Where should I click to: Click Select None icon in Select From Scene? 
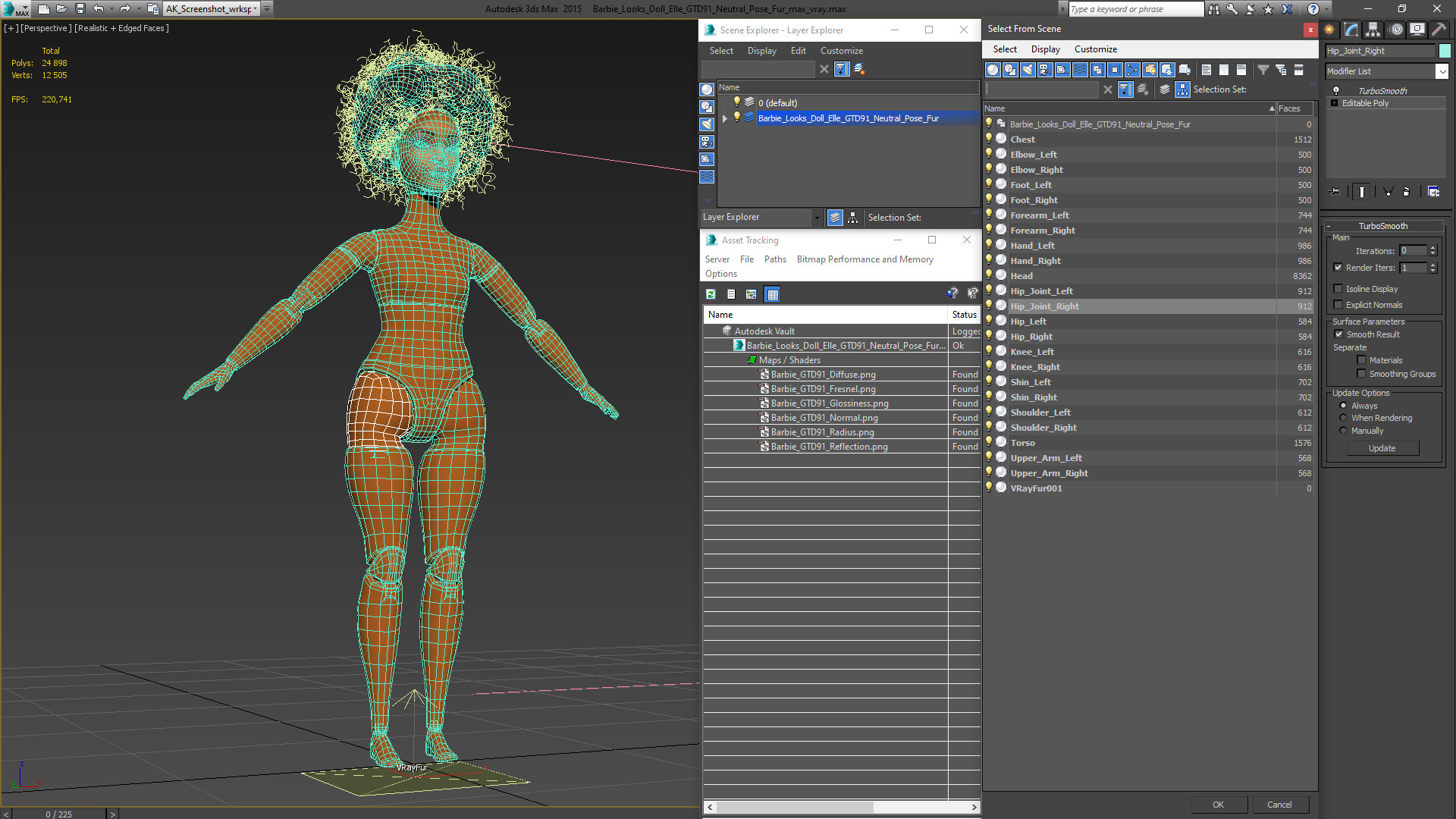[1224, 70]
